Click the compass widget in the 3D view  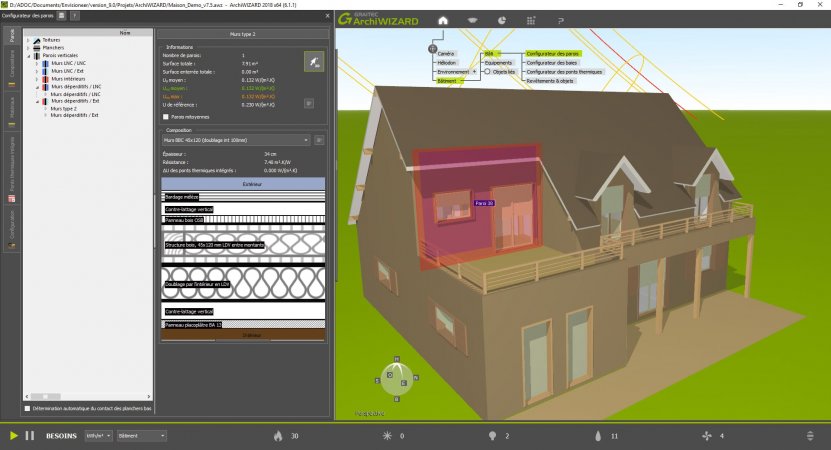tap(396, 378)
